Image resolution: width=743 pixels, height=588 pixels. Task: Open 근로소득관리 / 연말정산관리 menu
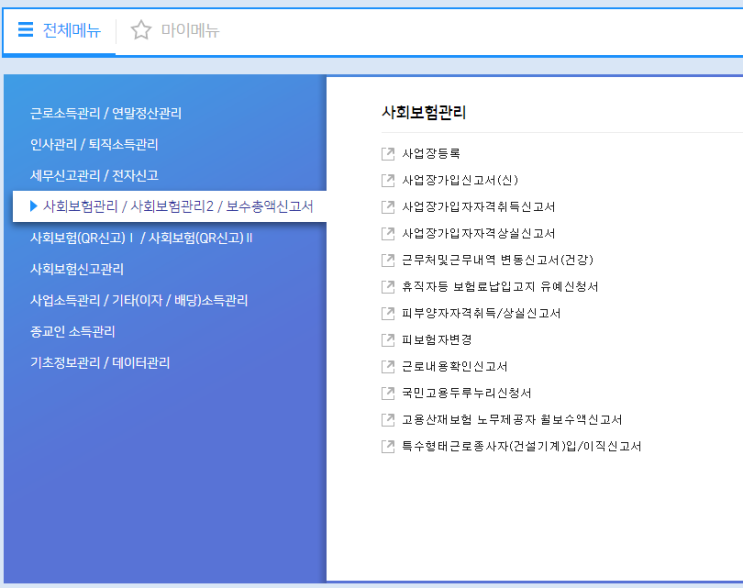106,113
